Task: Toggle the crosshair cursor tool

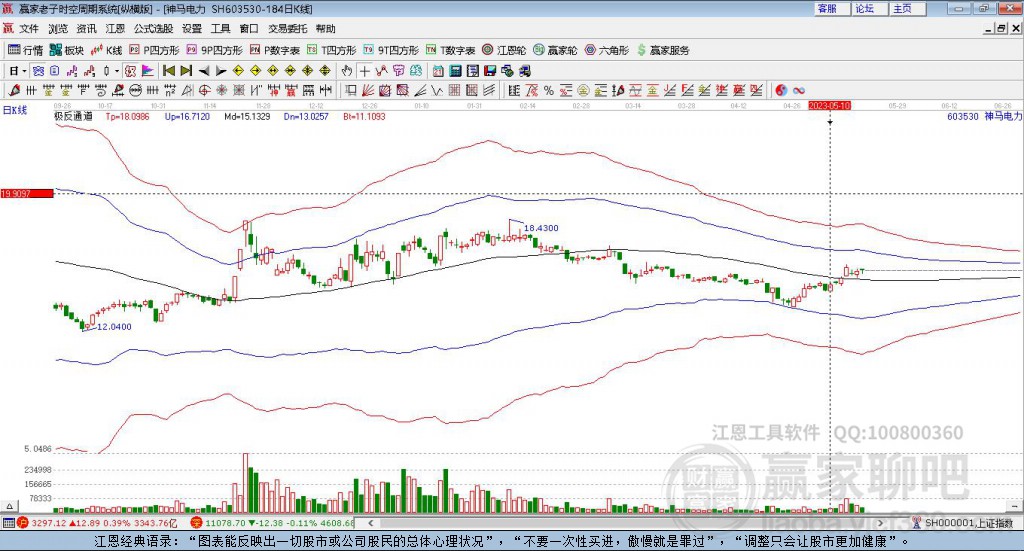Action: (x=364, y=71)
